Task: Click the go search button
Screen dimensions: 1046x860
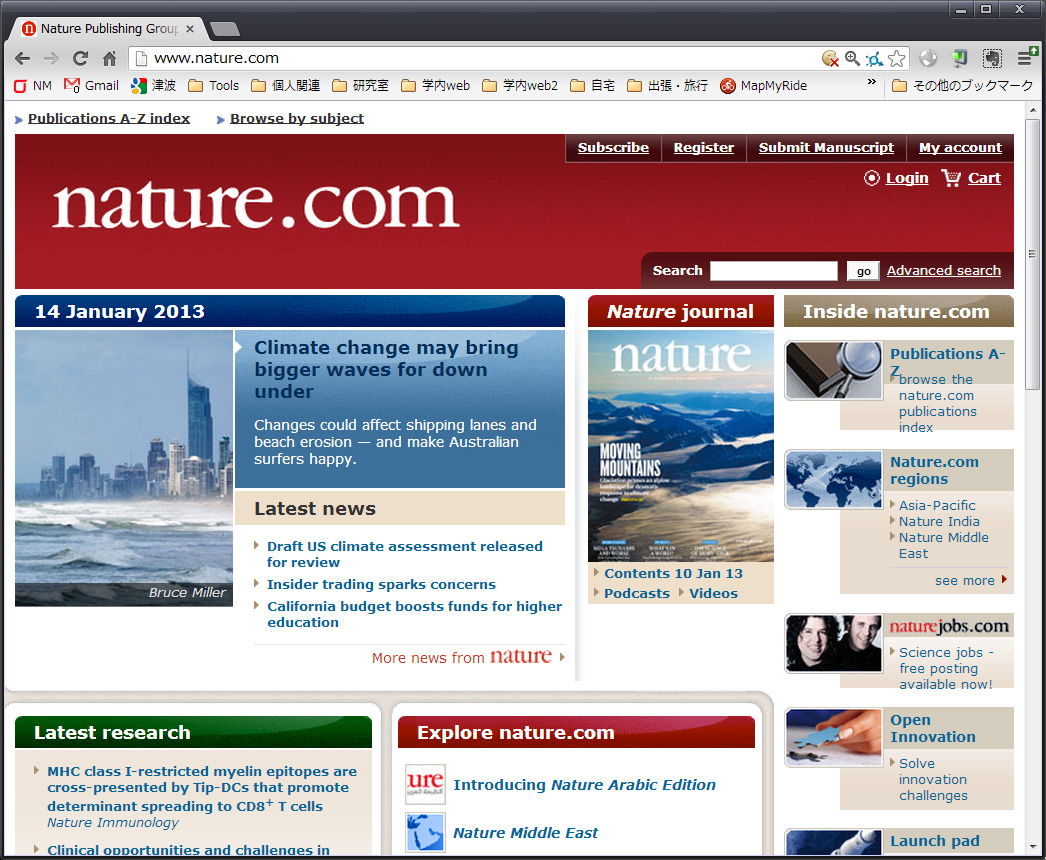Action: pos(863,271)
